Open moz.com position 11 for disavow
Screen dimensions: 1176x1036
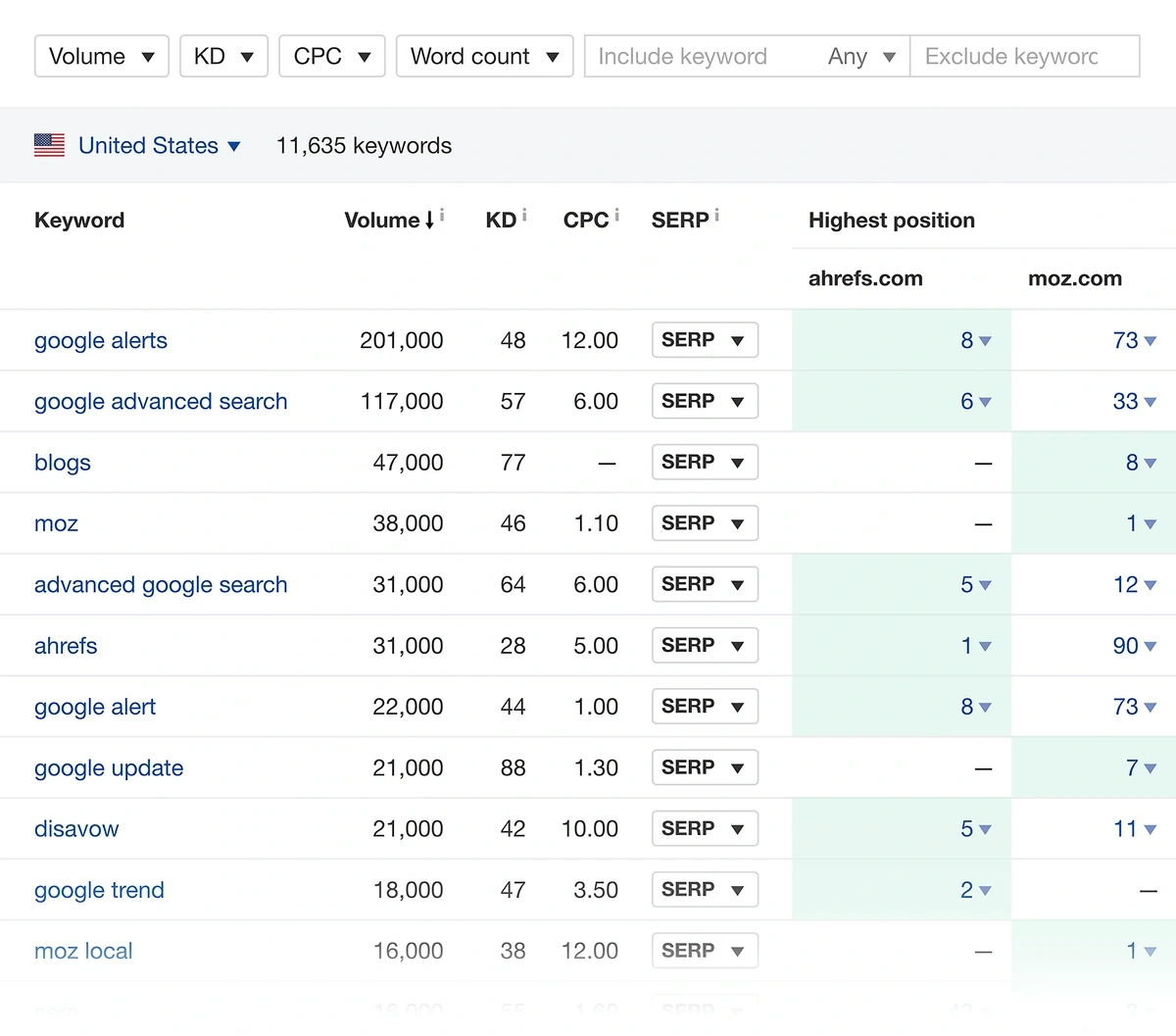point(1135,828)
